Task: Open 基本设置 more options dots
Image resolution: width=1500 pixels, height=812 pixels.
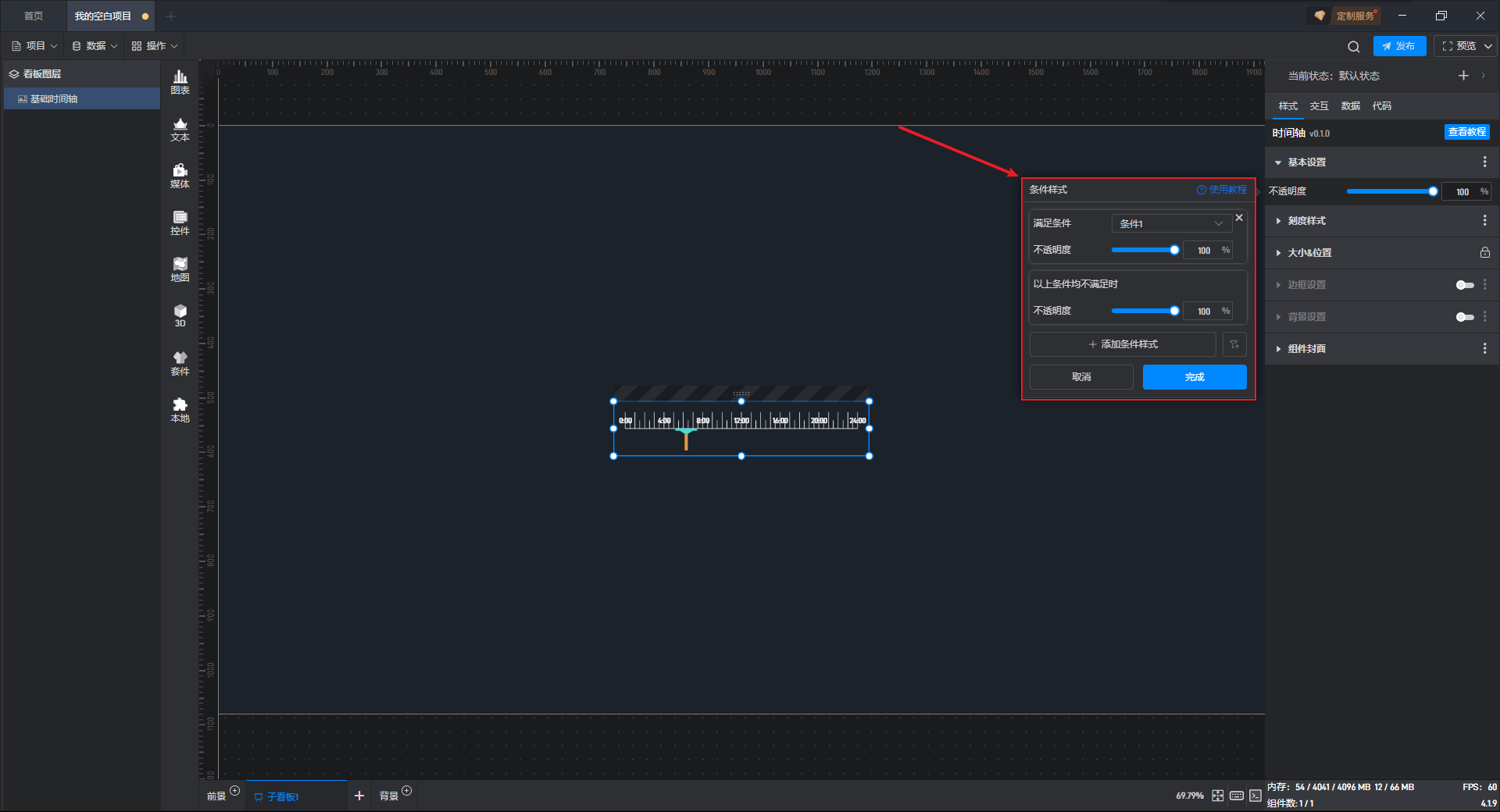Action: click(1484, 162)
